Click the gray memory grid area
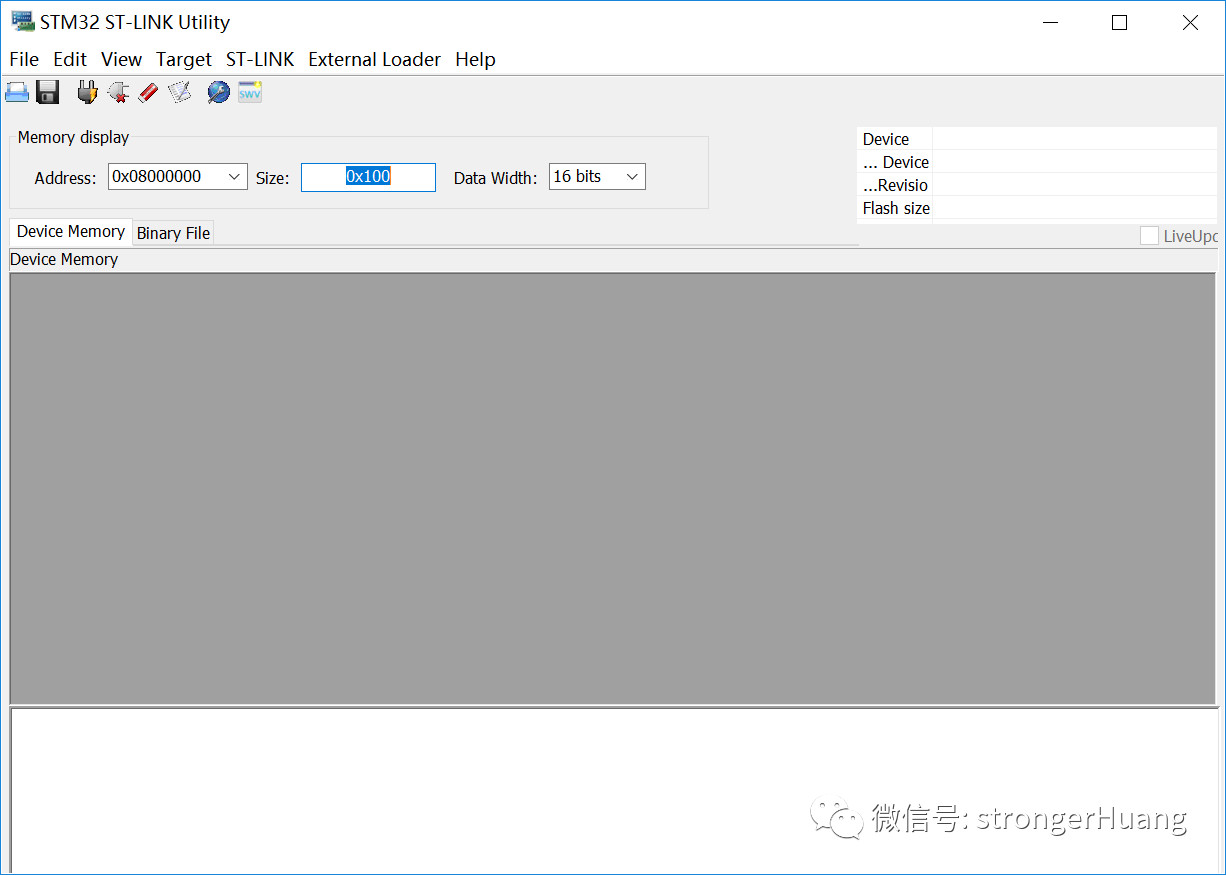 613,488
